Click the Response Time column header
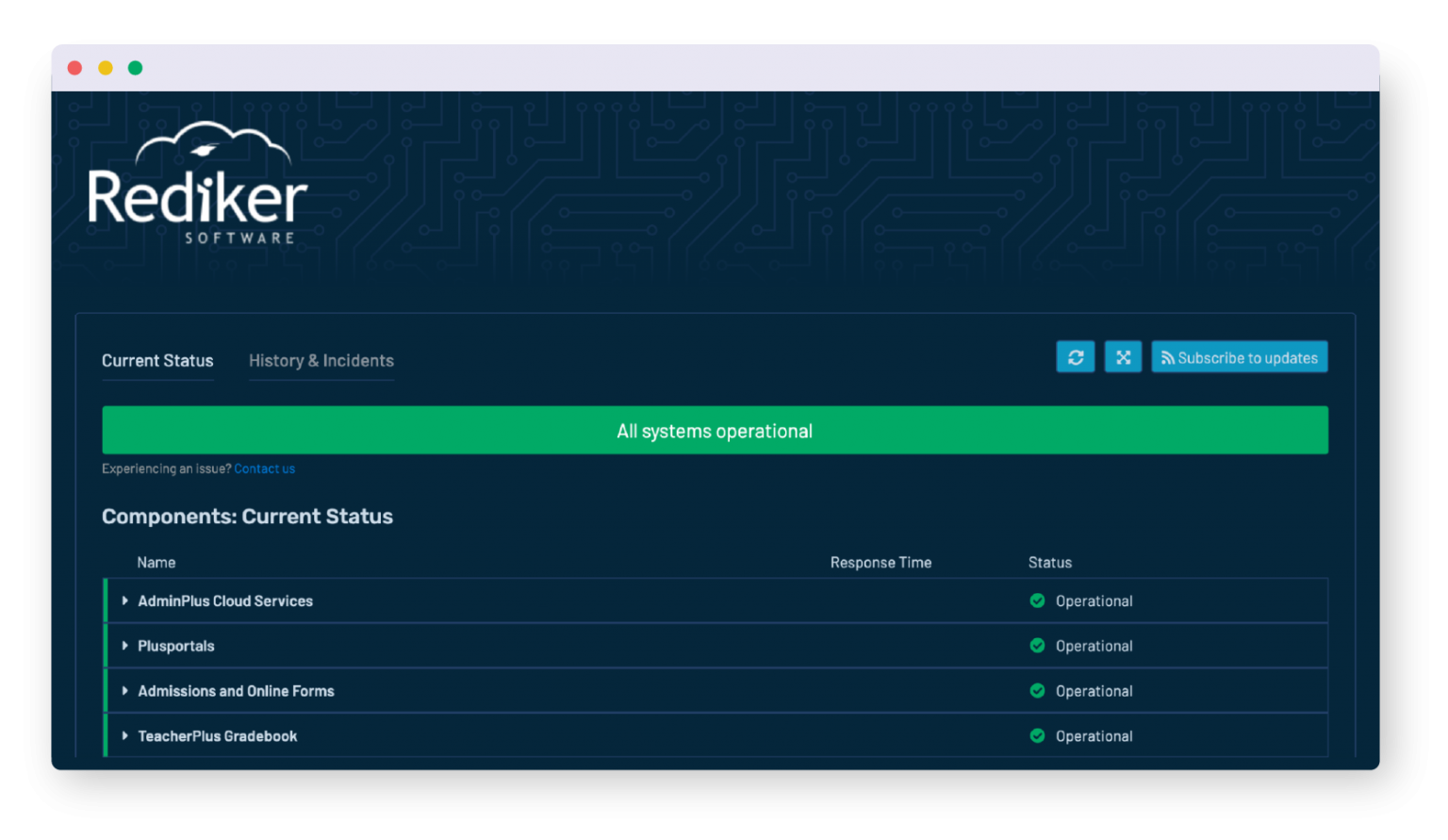1448x840 pixels. coord(880,563)
